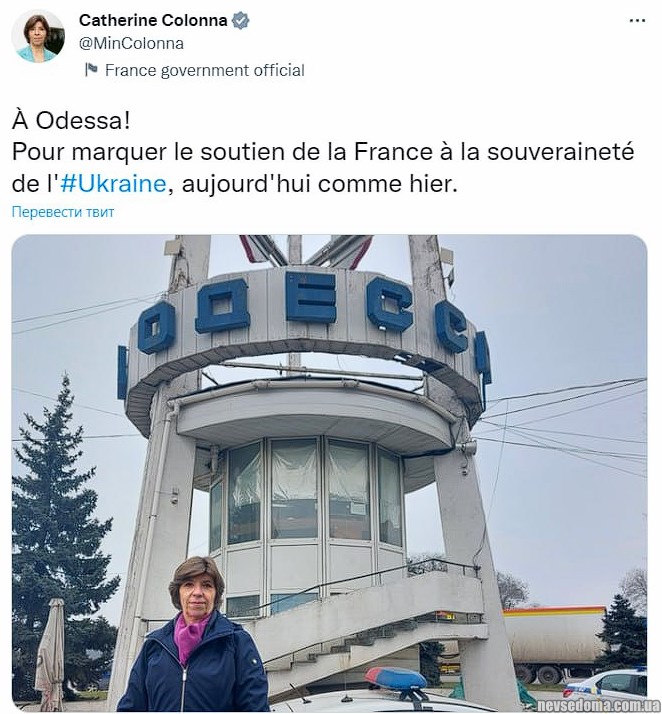Image resolution: width=662 pixels, height=714 pixels.
Task: Click the blue verified badge icon
Action: tap(240, 20)
